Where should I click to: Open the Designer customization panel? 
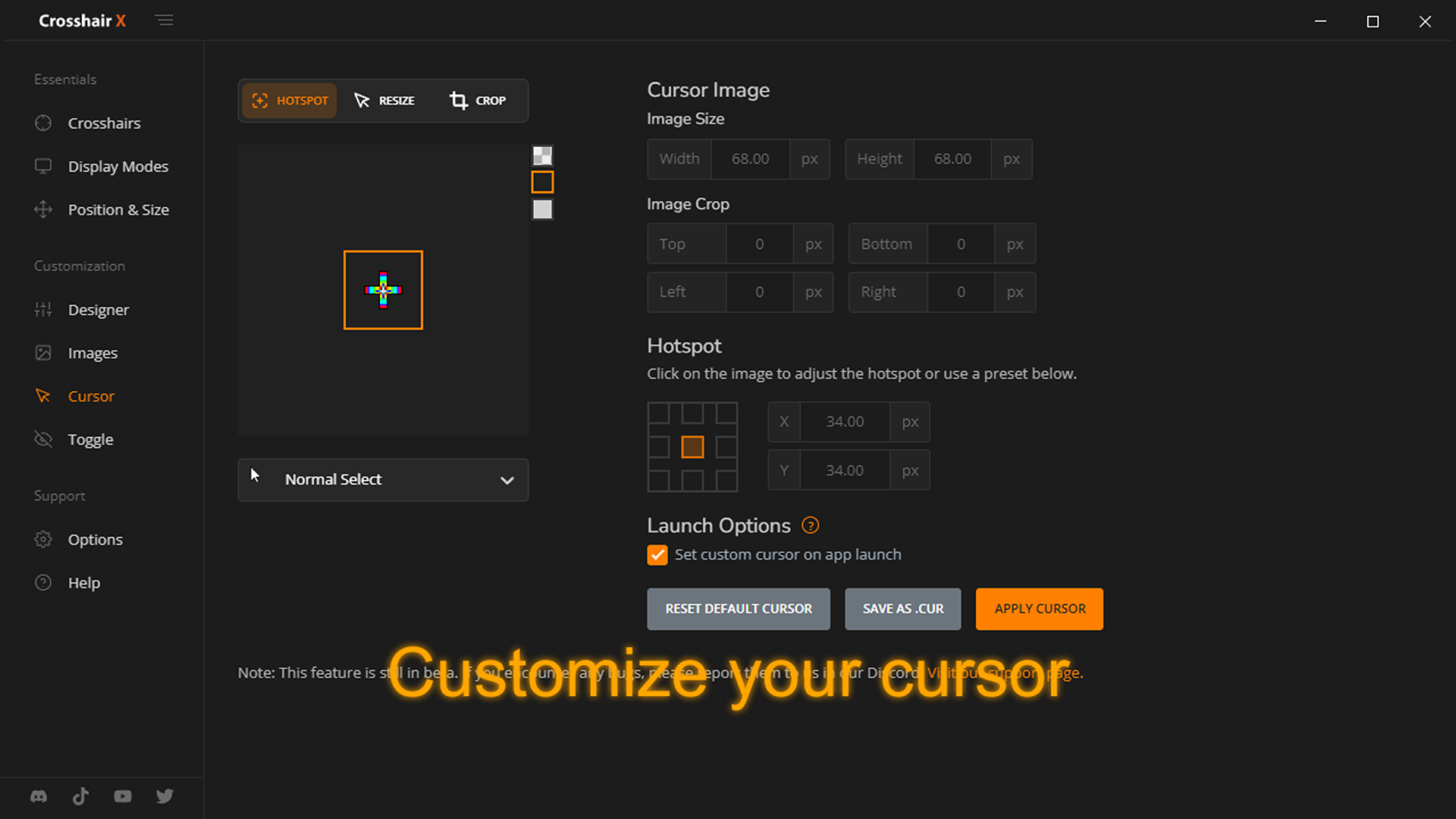tap(99, 309)
